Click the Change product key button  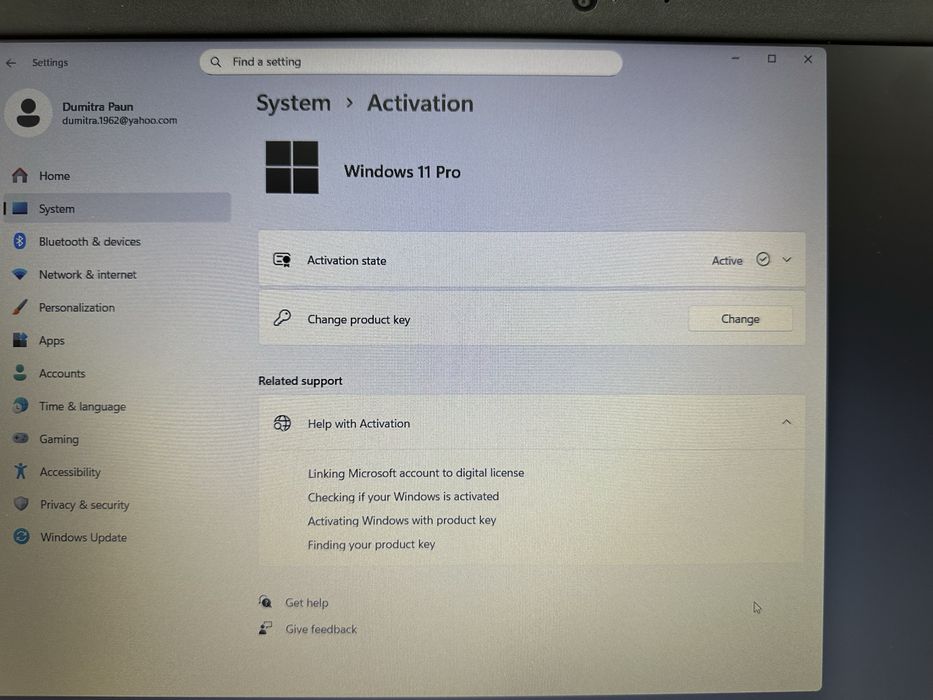click(740, 318)
